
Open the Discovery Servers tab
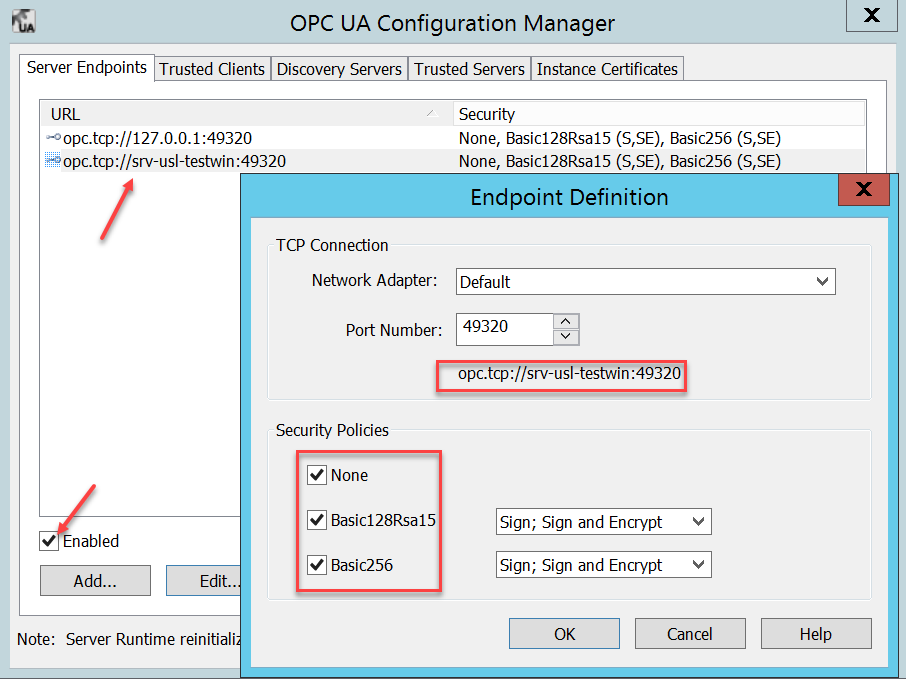tap(339, 69)
